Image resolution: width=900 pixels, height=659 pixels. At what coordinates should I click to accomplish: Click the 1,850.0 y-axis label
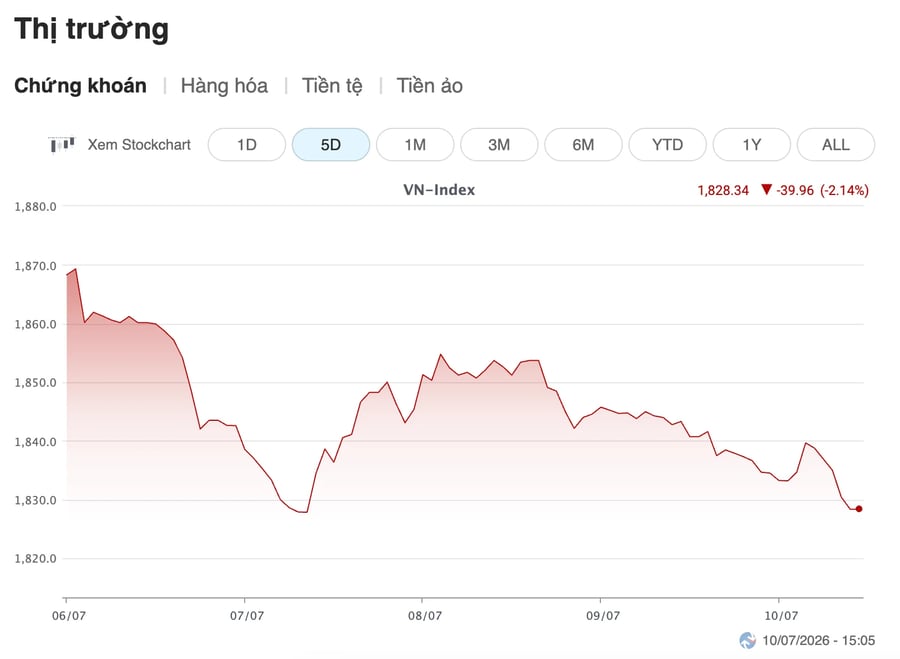pyautogui.click(x=36, y=383)
